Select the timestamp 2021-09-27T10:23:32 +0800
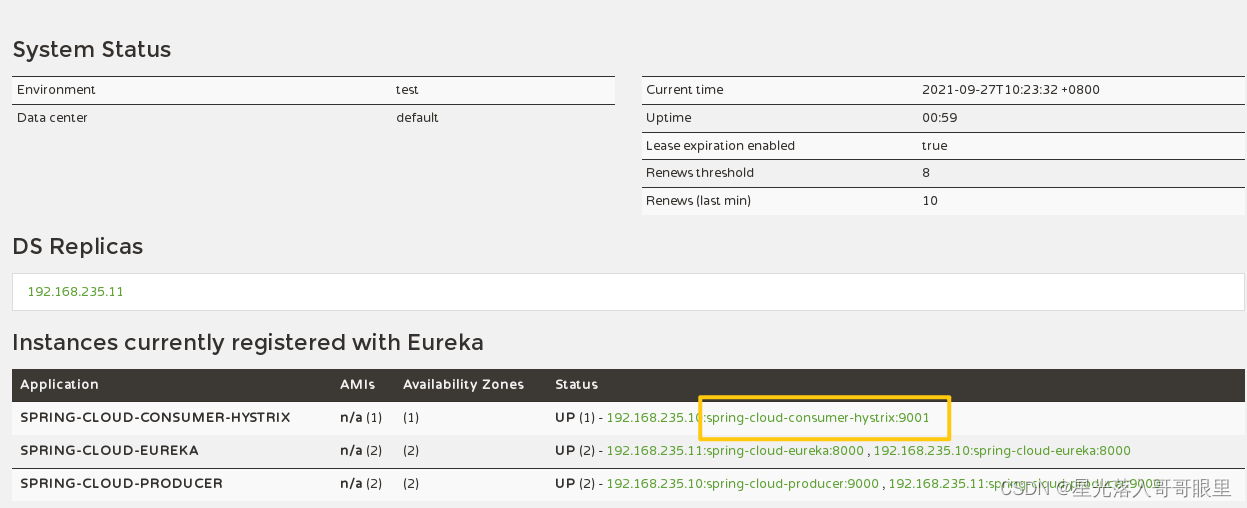Viewport: 1247px width, 508px height. [1011, 90]
